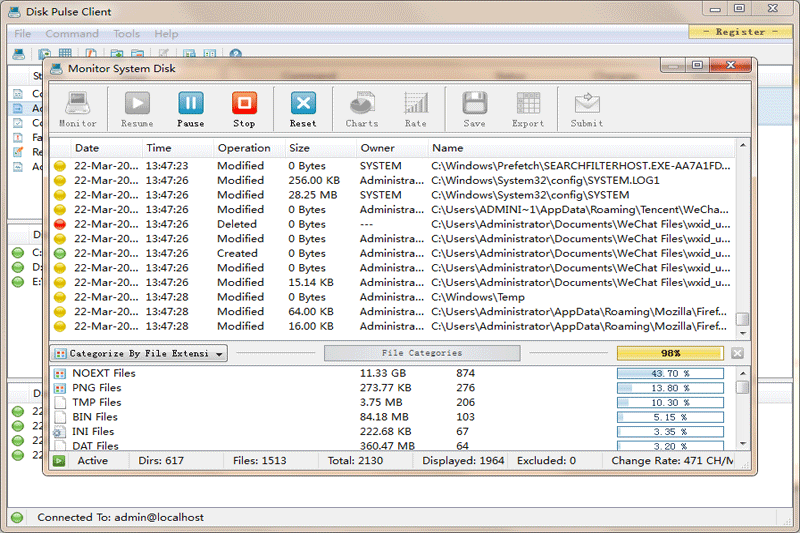Open the Help menu

tap(166, 34)
